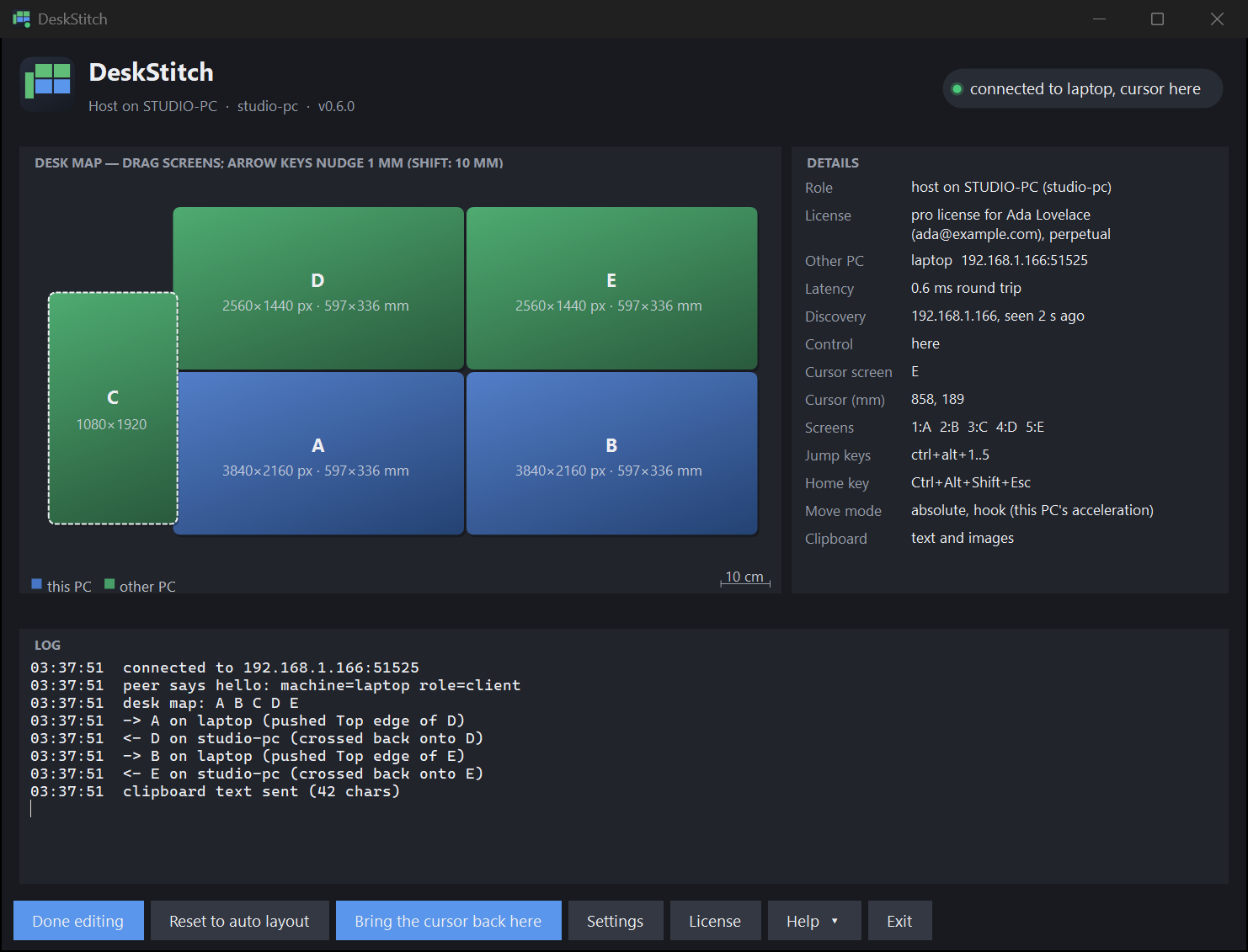This screenshot has width=1248, height=952.
Task: Click the green 'other PC' legend swatch
Action: (x=109, y=584)
